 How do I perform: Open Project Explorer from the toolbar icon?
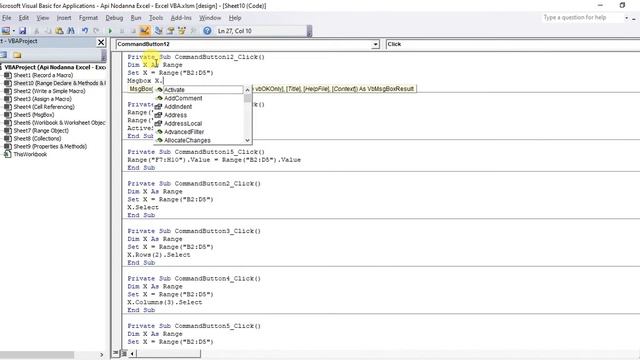pyautogui.click(x=158, y=31)
